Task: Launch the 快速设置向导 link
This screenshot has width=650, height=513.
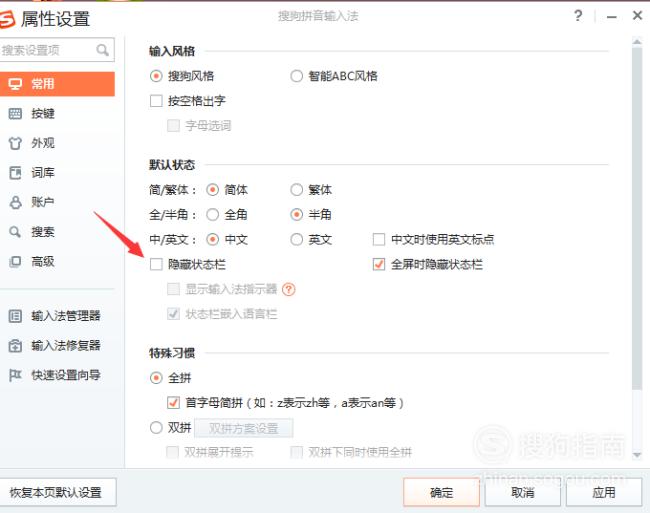Action: click(66, 375)
